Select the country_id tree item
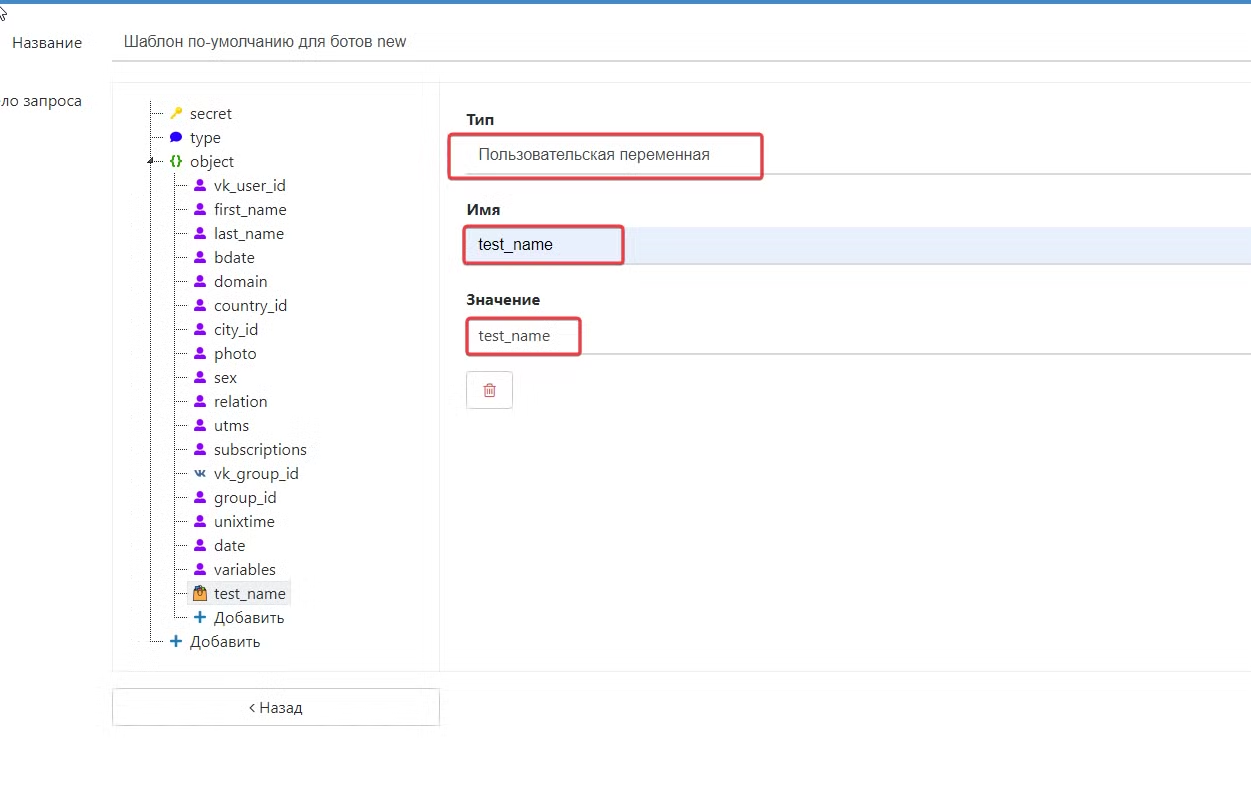 pyautogui.click(x=250, y=306)
